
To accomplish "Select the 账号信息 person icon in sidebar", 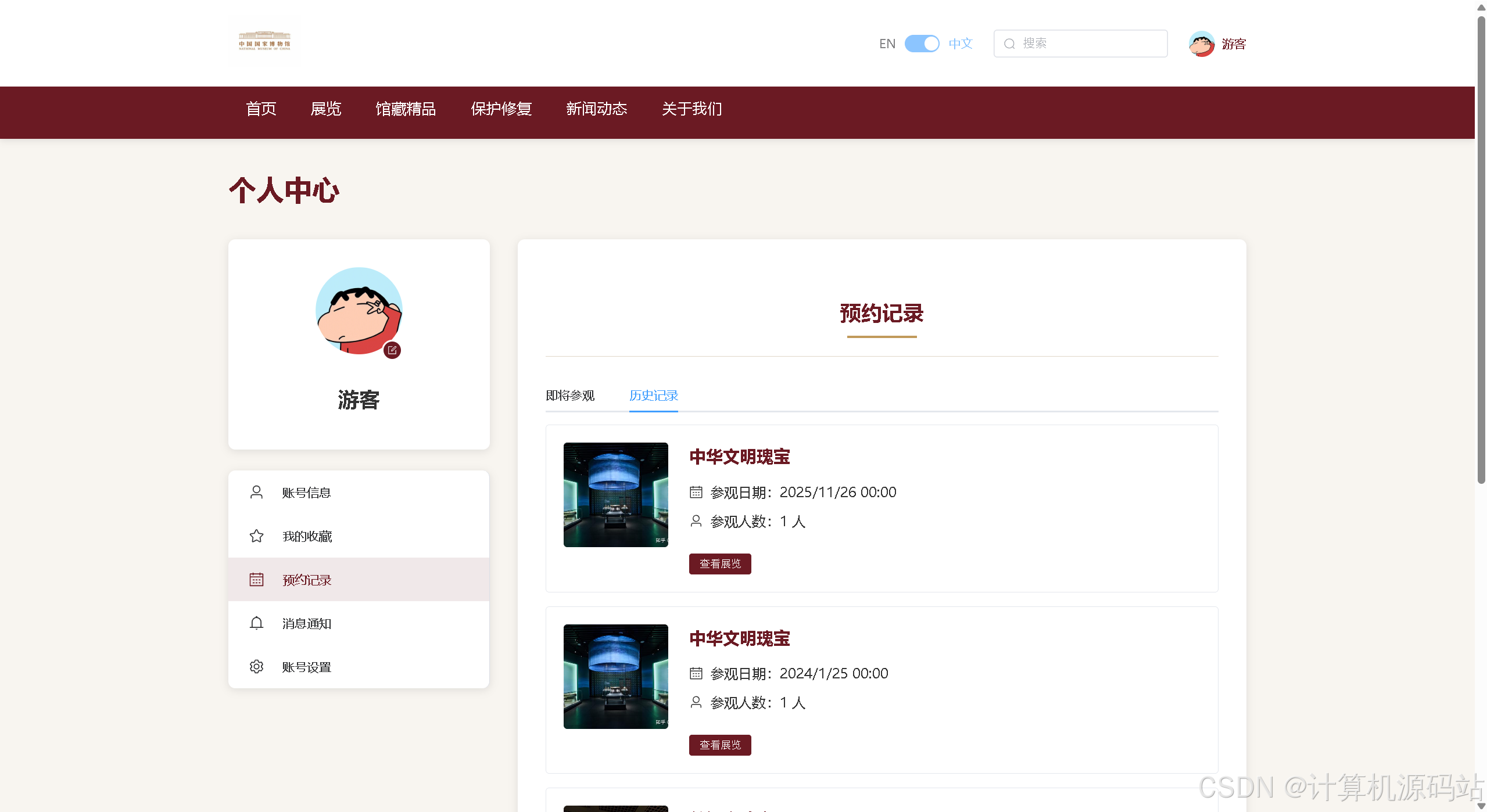I will [256, 492].
